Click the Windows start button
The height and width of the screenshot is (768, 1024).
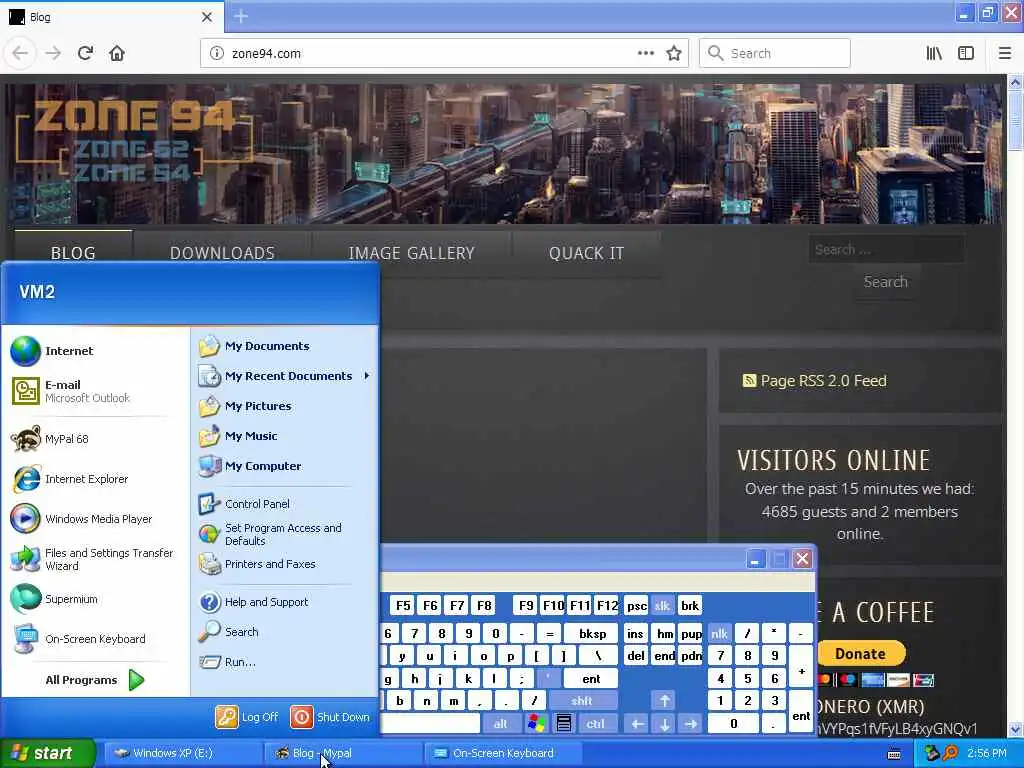47,753
